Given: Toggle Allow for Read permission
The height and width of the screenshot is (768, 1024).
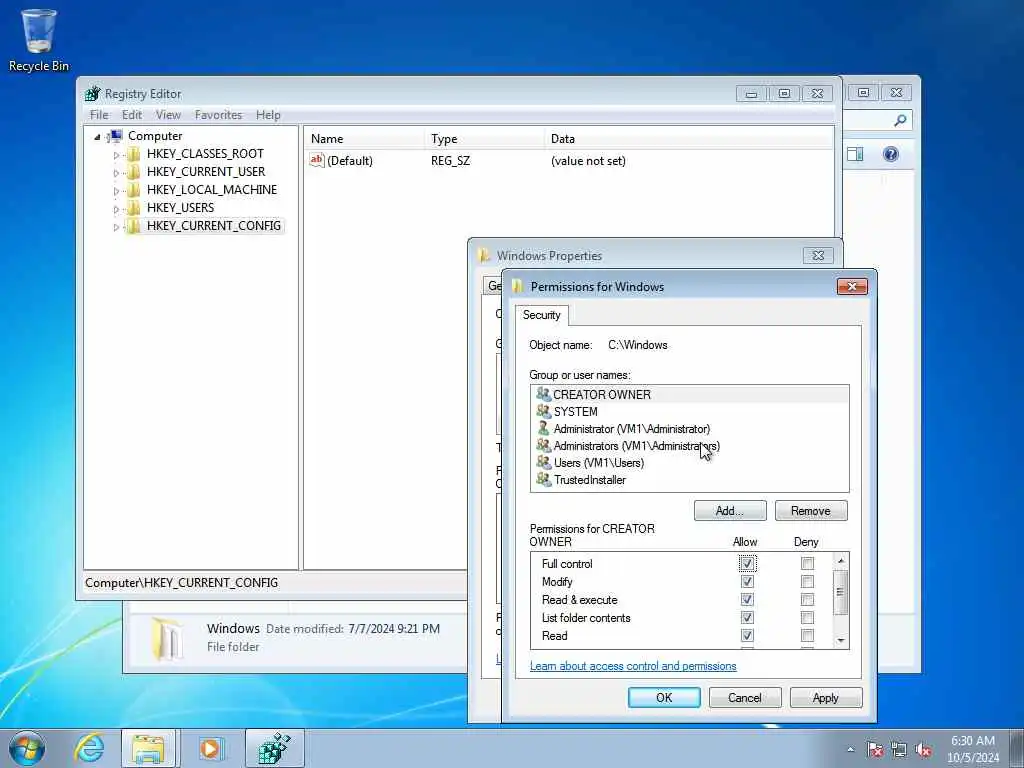Looking at the screenshot, I should click(x=748, y=635).
